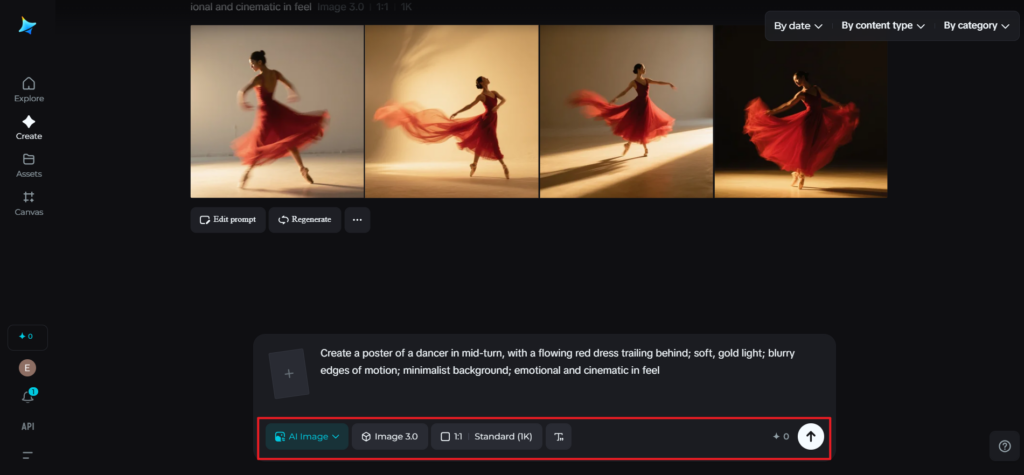Image resolution: width=1024 pixels, height=475 pixels.
Task: Click the Edit prompt button
Action: 228,220
